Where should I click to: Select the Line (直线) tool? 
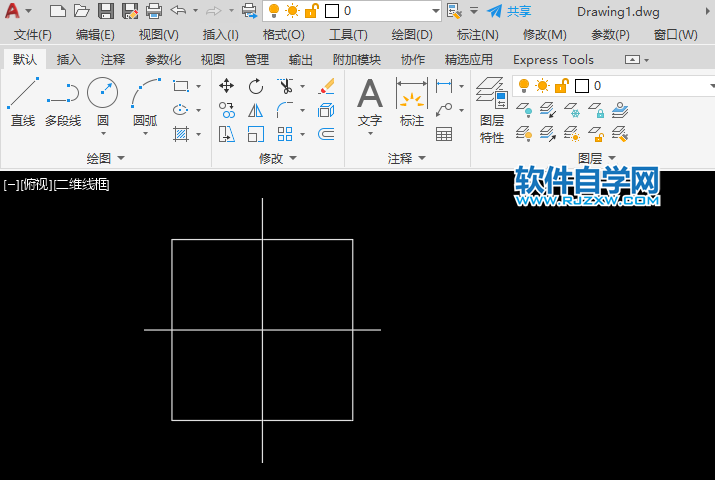click(23, 102)
